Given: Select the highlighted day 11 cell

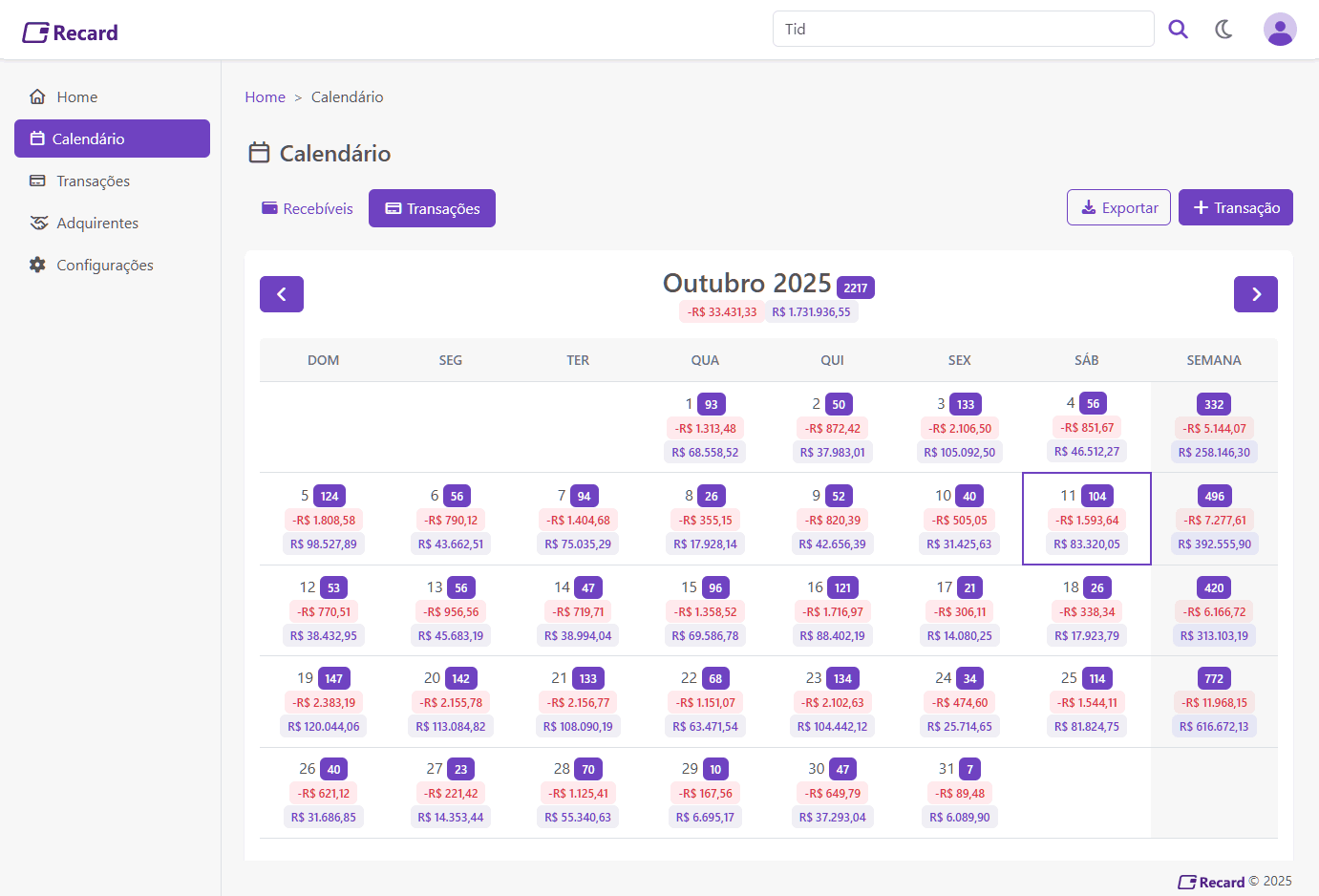Looking at the screenshot, I should (1086, 519).
